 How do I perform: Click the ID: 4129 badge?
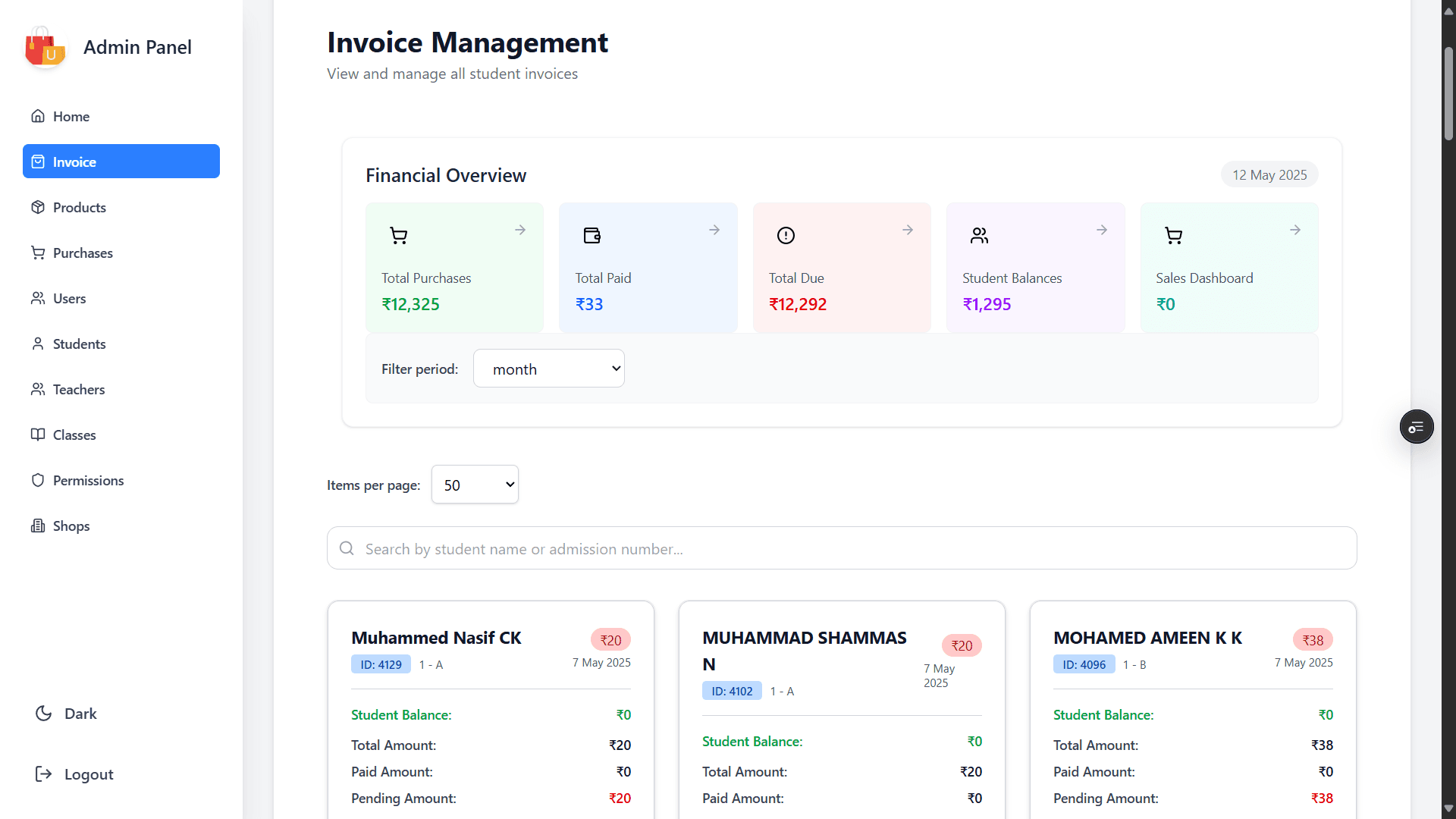[x=381, y=664]
